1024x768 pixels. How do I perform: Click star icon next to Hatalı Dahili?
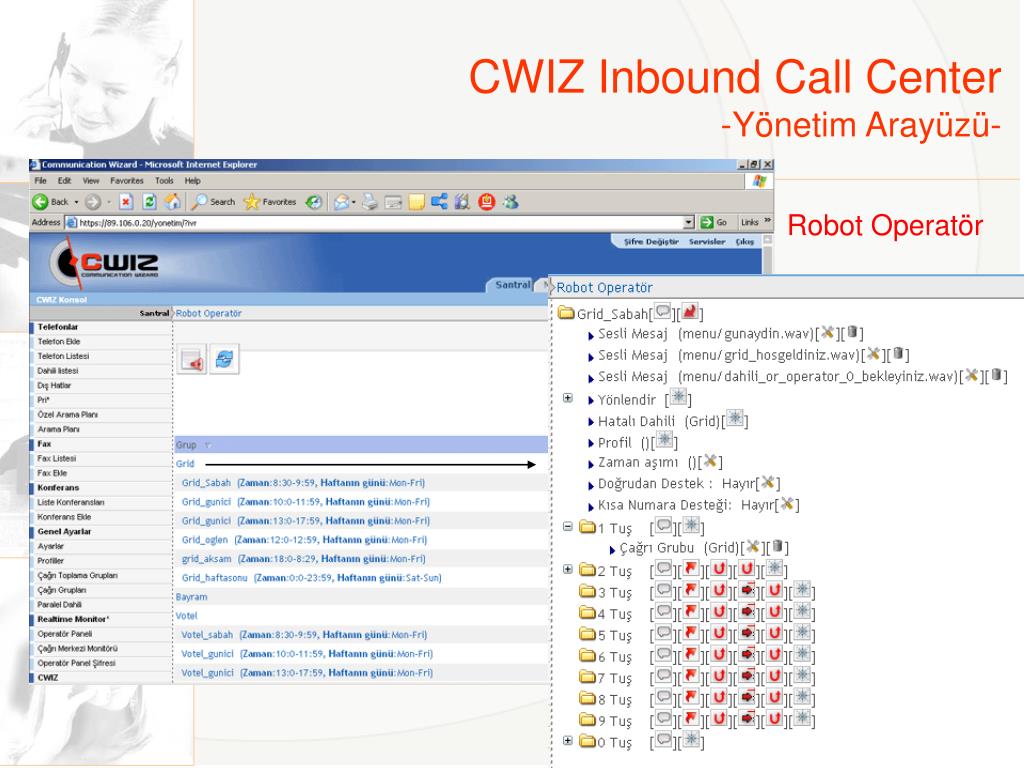(x=735, y=419)
